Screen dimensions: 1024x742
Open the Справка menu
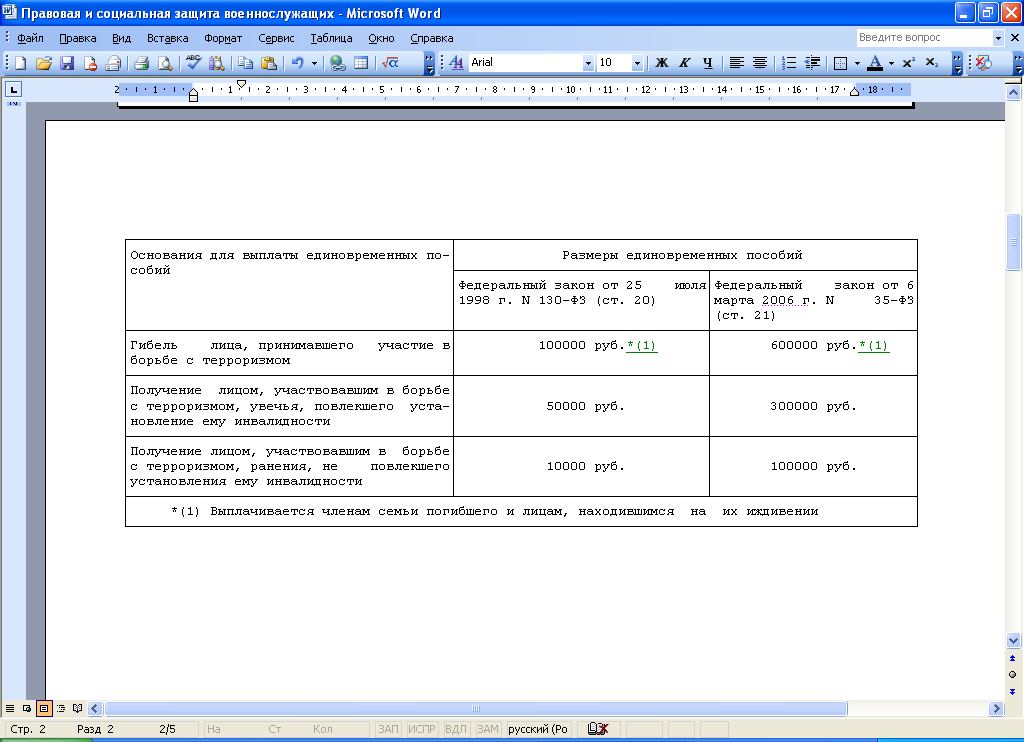point(432,38)
